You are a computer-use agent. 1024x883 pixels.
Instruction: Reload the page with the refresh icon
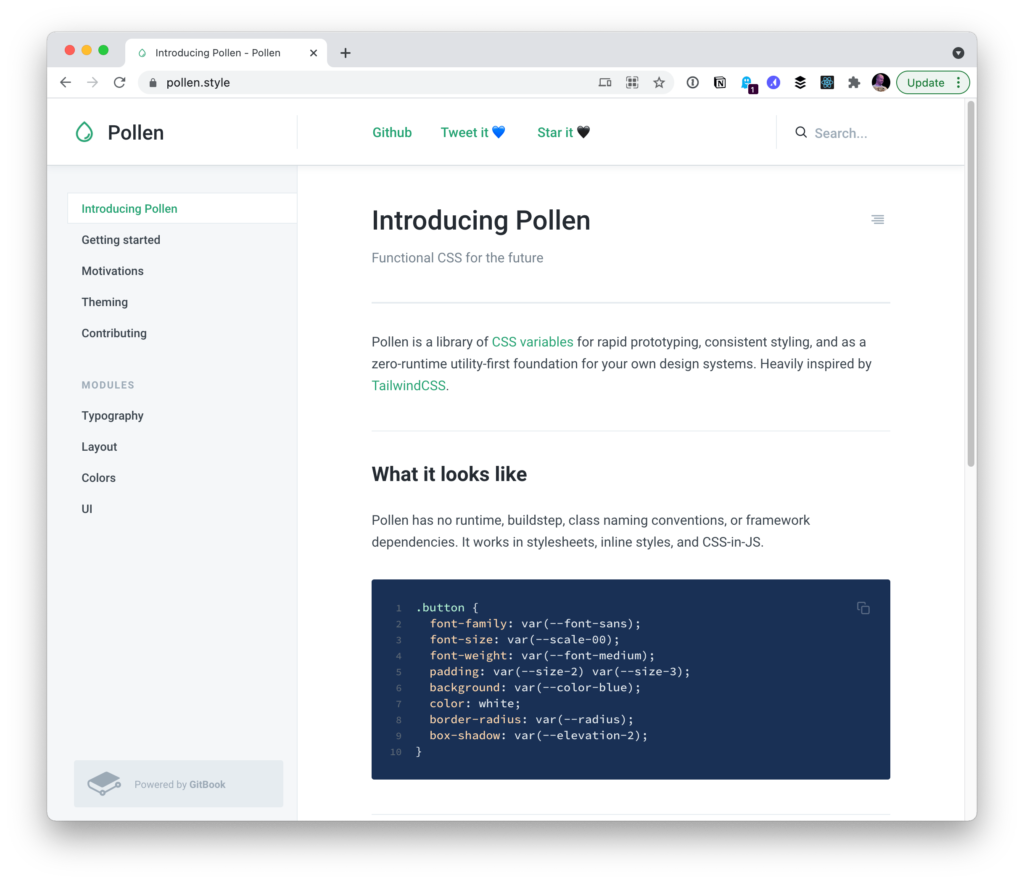coord(120,82)
